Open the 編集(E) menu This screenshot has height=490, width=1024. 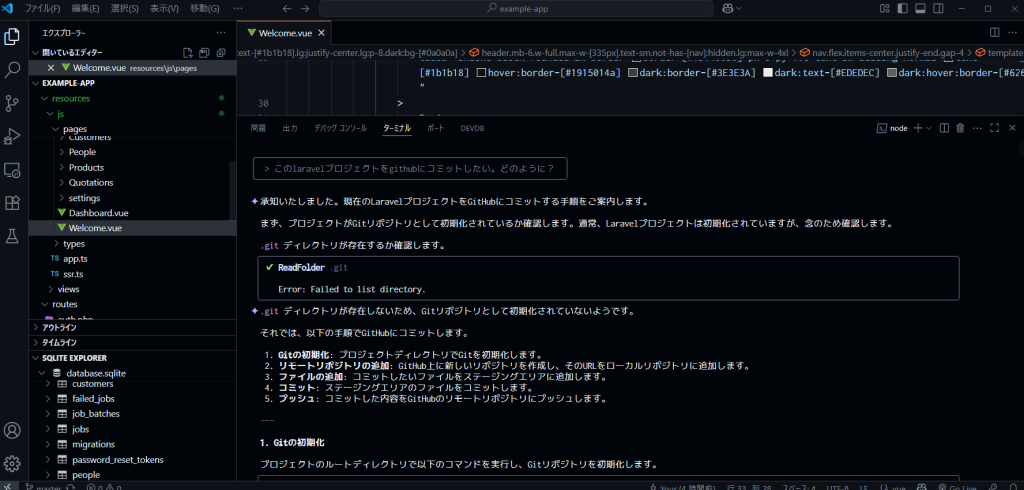[x=86, y=8]
